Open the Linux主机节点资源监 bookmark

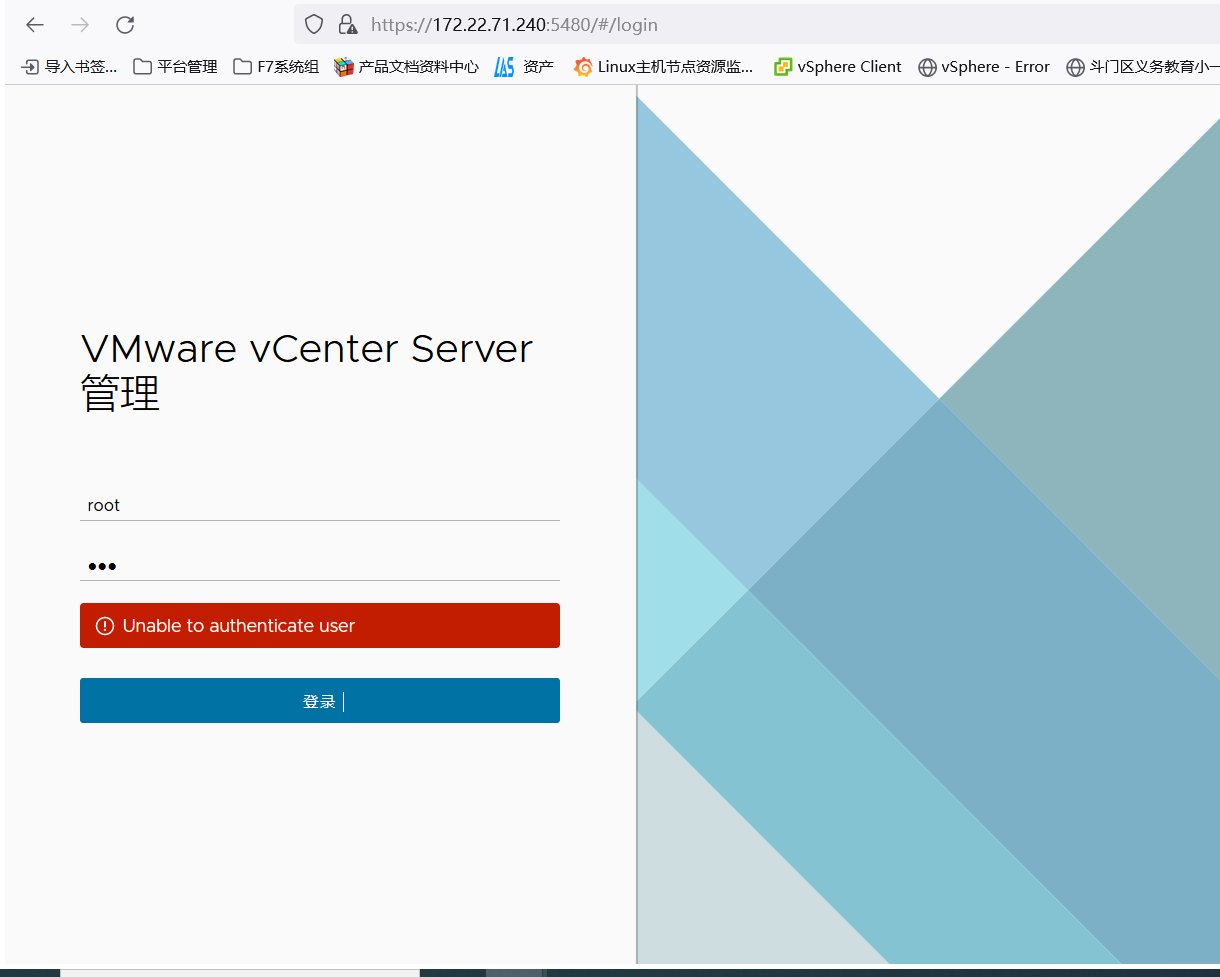point(663,67)
